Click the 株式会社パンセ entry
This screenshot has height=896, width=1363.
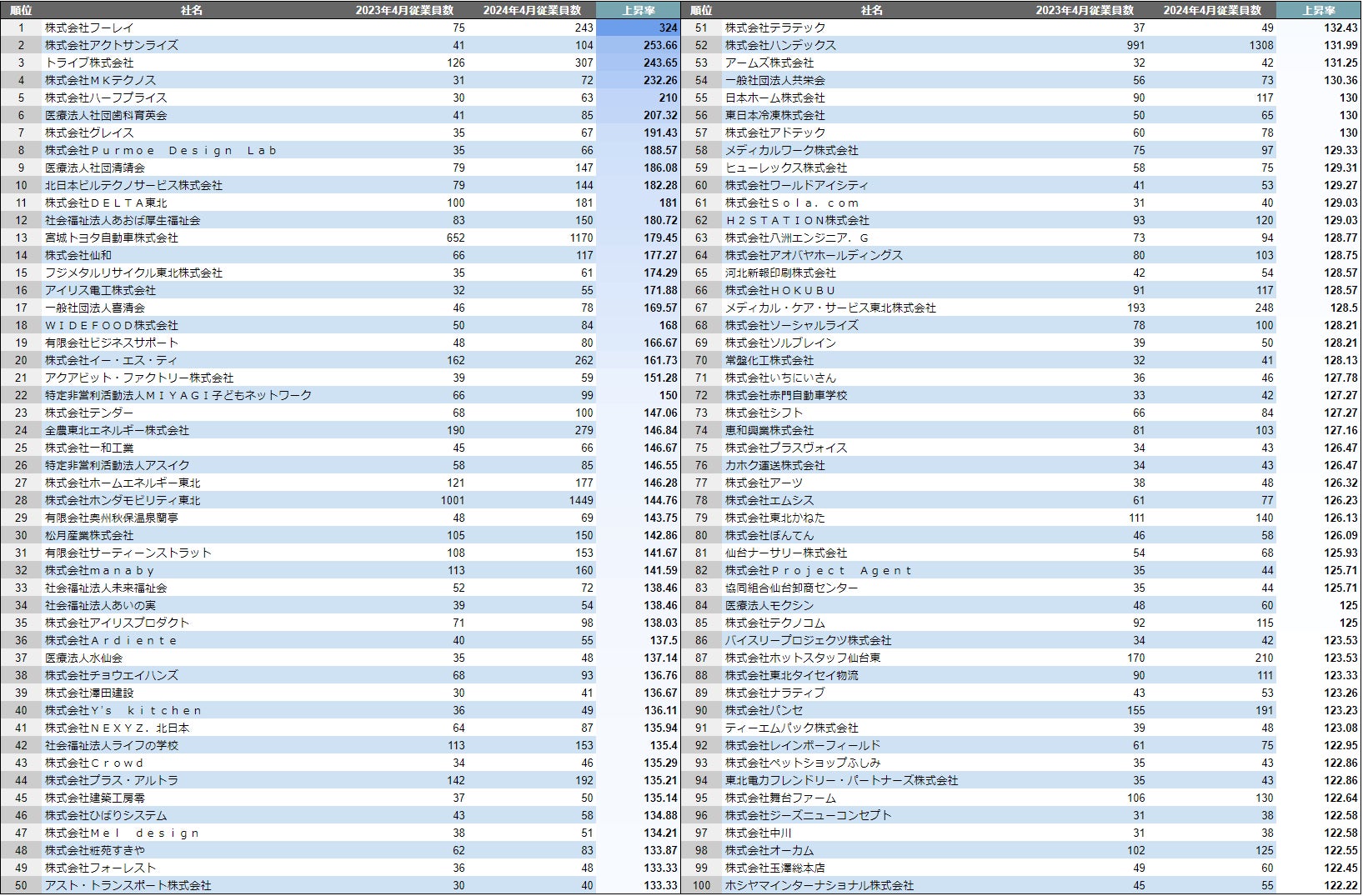pyautogui.click(x=764, y=710)
